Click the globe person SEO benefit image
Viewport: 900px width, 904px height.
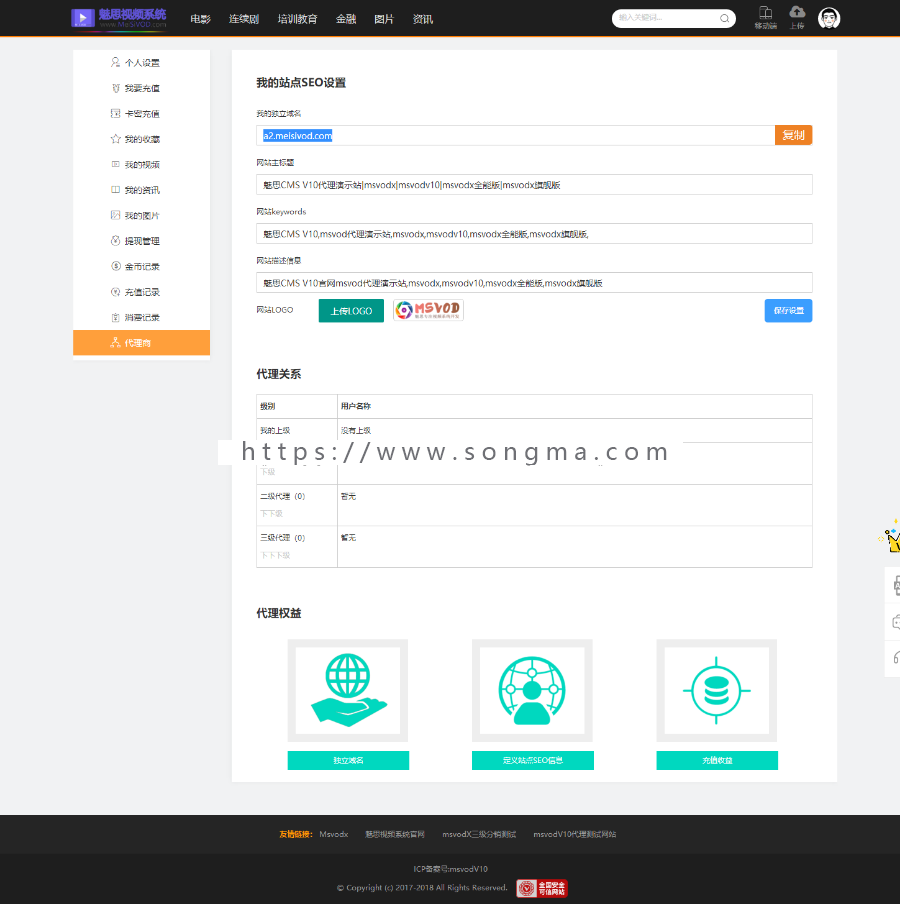[x=532, y=690]
